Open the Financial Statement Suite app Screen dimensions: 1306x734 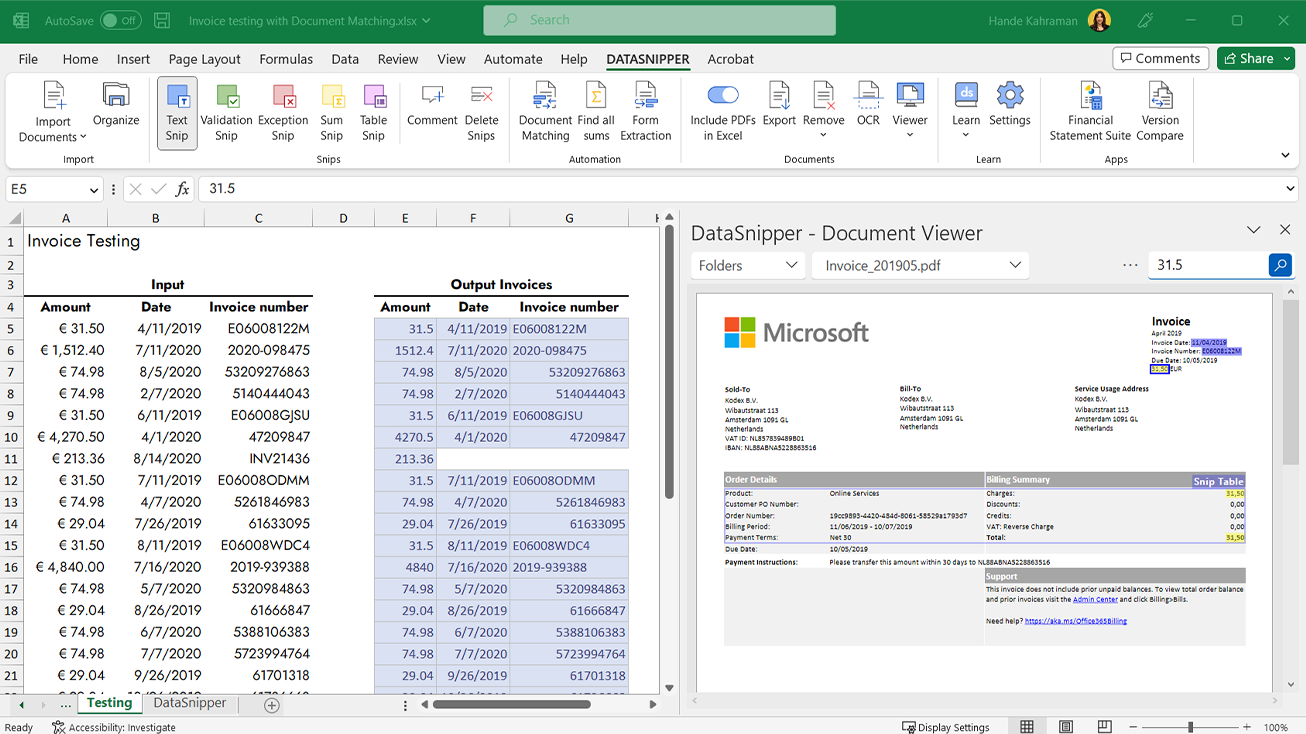(x=1089, y=111)
